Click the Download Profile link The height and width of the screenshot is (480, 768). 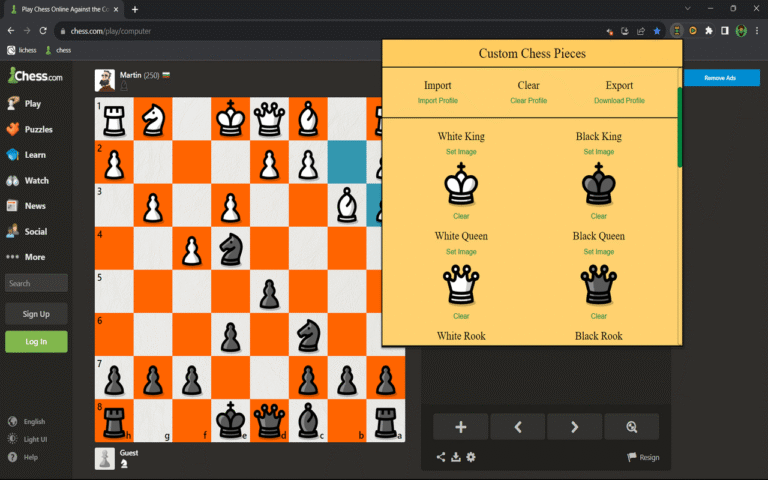(x=619, y=100)
